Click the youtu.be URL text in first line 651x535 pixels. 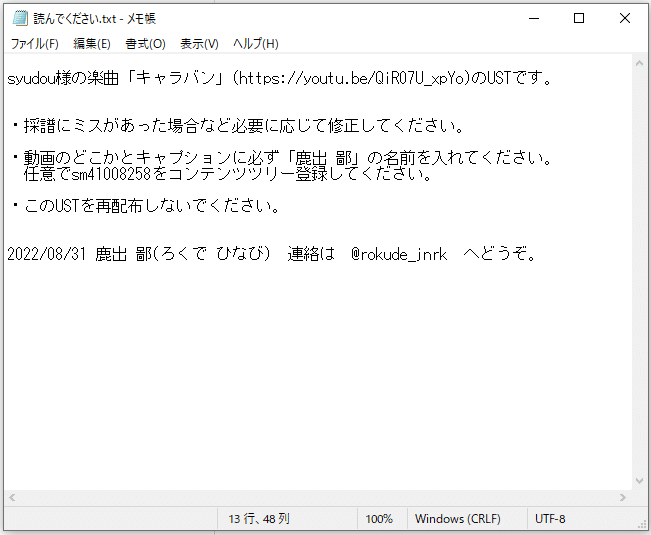click(354, 78)
